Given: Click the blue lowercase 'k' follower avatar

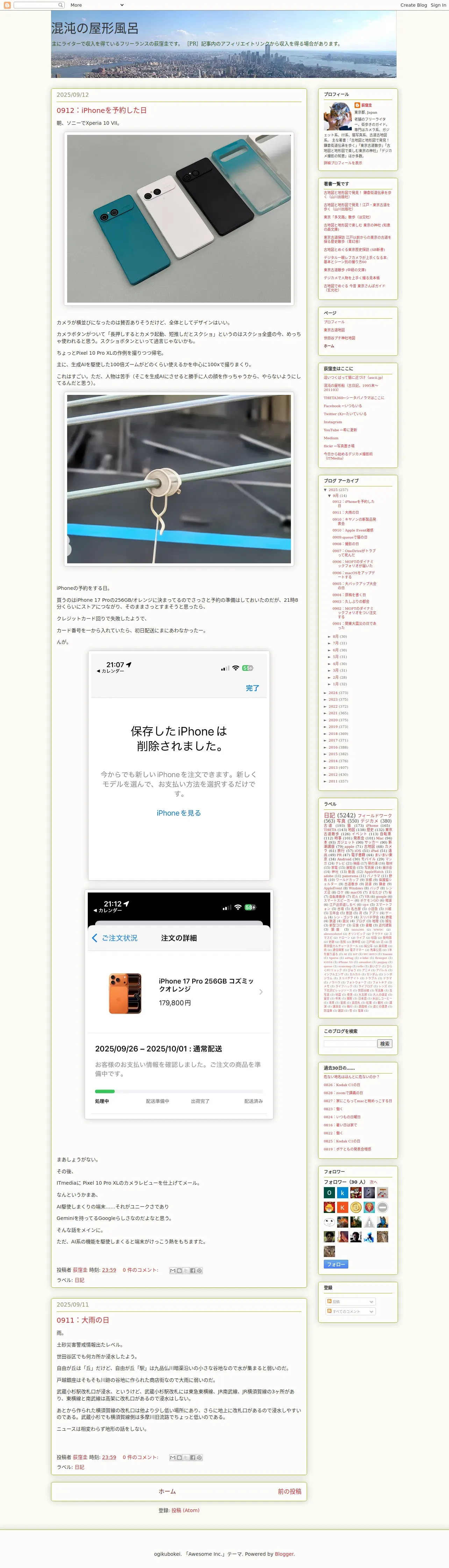Looking at the screenshot, I should (x=342, y=1192).
